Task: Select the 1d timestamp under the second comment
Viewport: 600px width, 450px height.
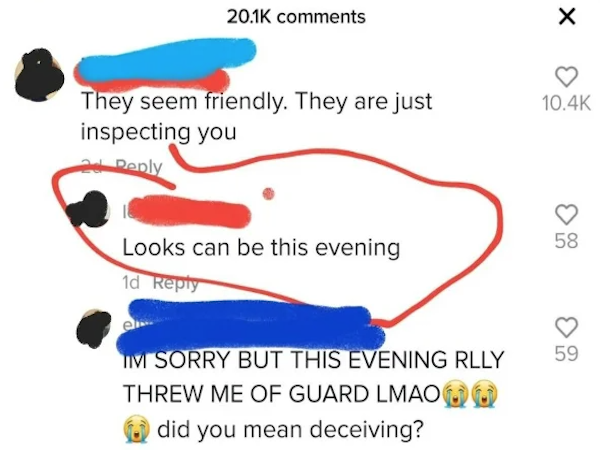Action: pyautogui.click(x=131, y=283)
